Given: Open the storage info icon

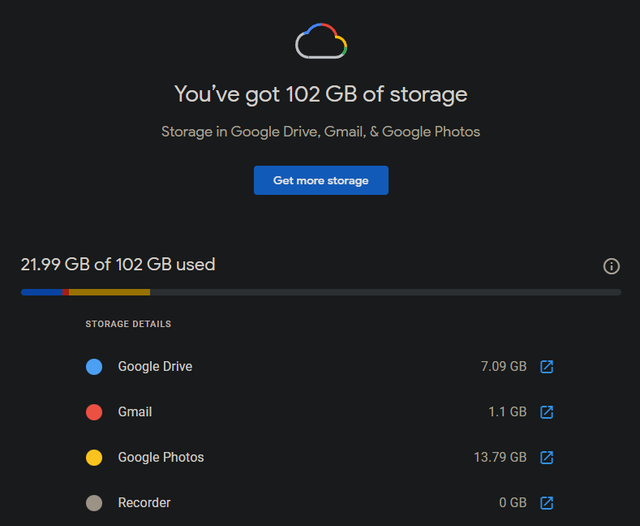Looking at the screenshot, I should pos(611,266).
